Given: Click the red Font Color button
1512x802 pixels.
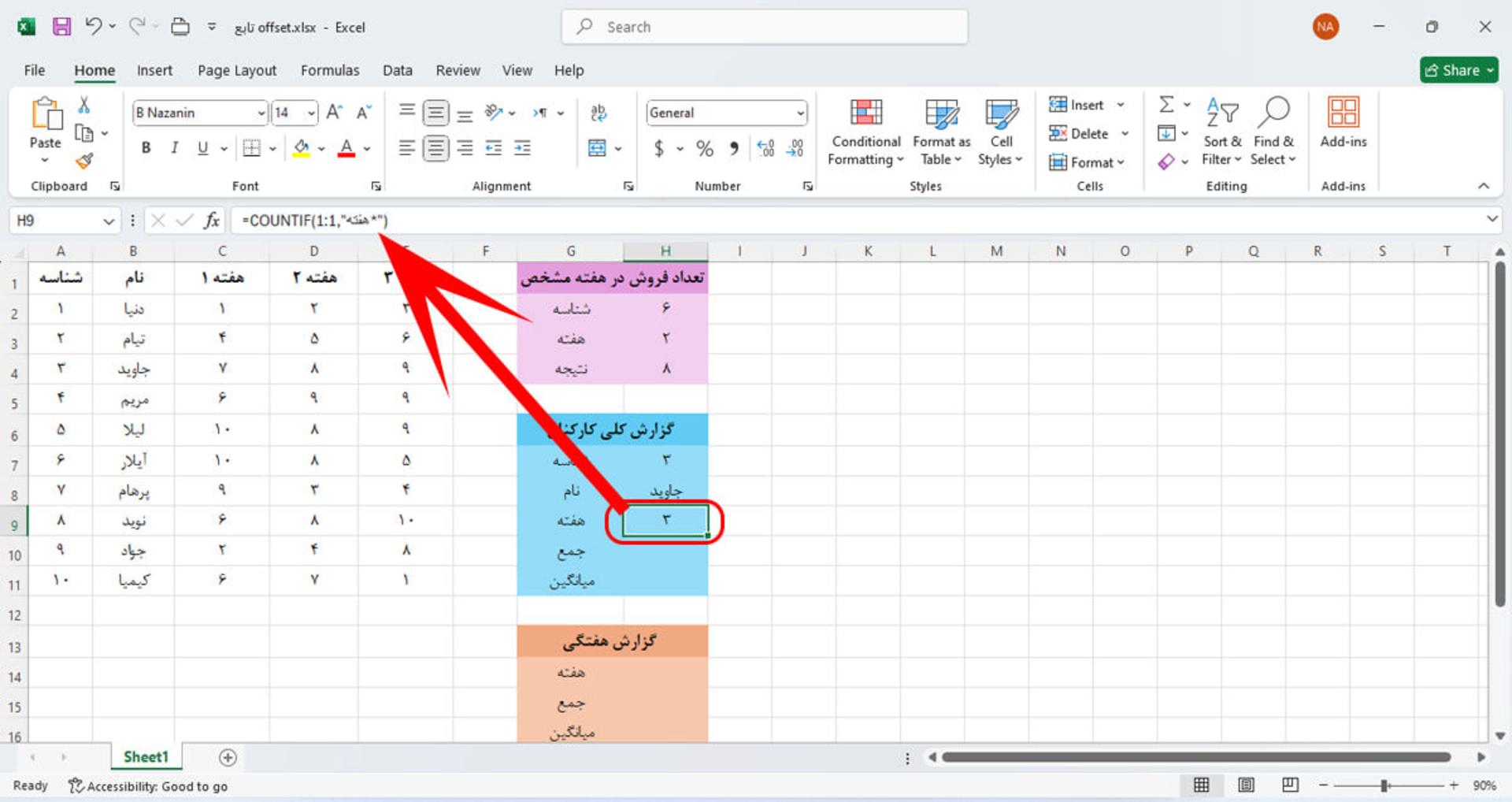Looking at the screenshot, I should click(x=346, y=148).
